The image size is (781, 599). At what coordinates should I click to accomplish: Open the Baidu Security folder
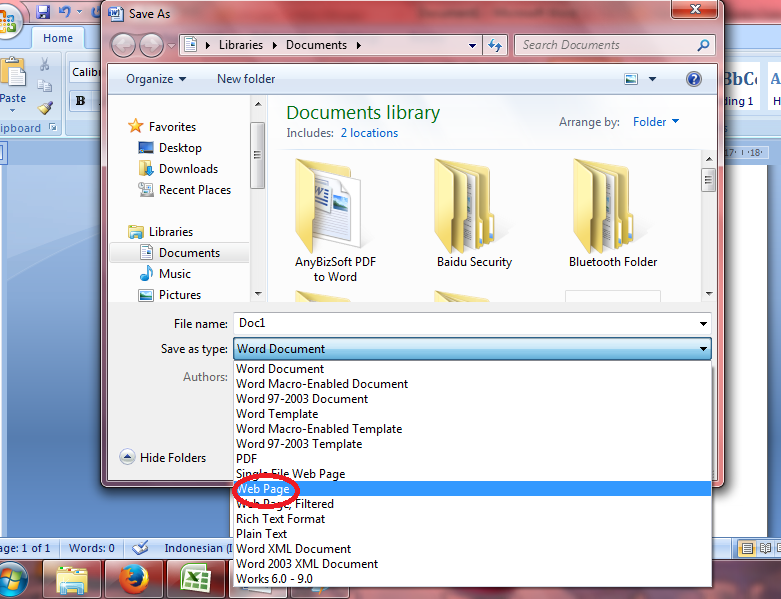pos(474,214)
